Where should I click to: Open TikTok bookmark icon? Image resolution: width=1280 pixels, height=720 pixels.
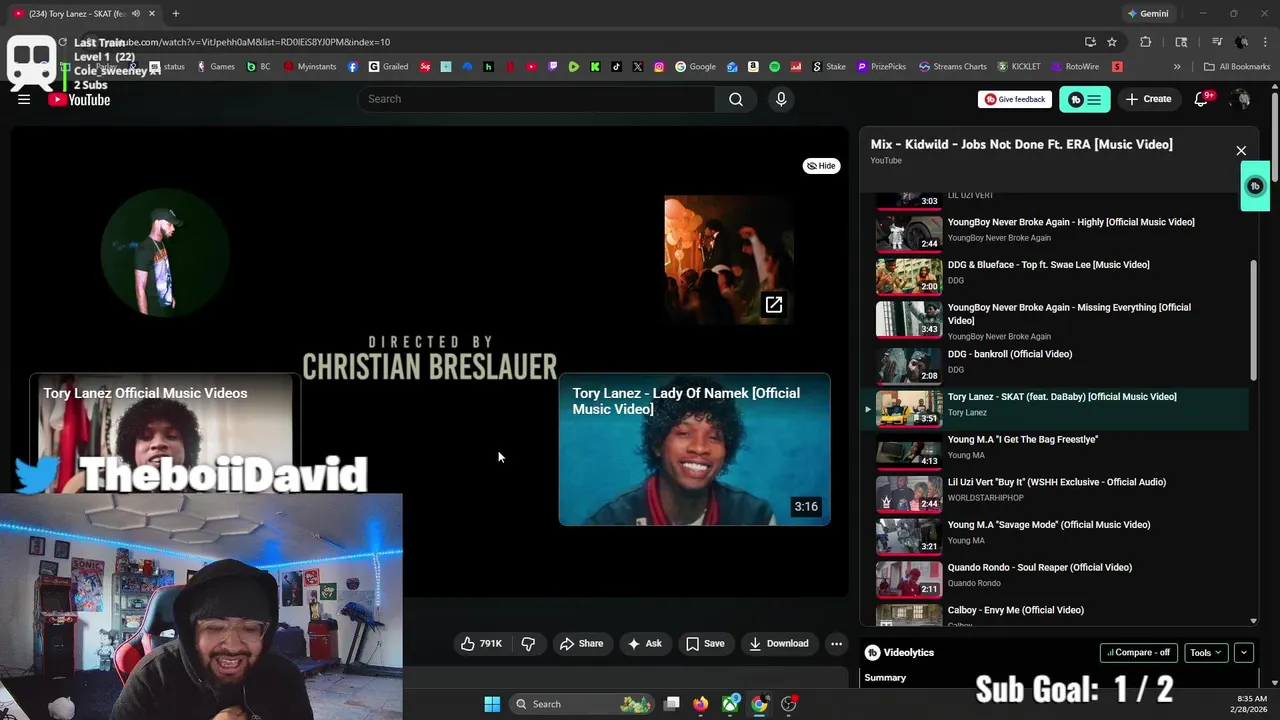point(616,67)
